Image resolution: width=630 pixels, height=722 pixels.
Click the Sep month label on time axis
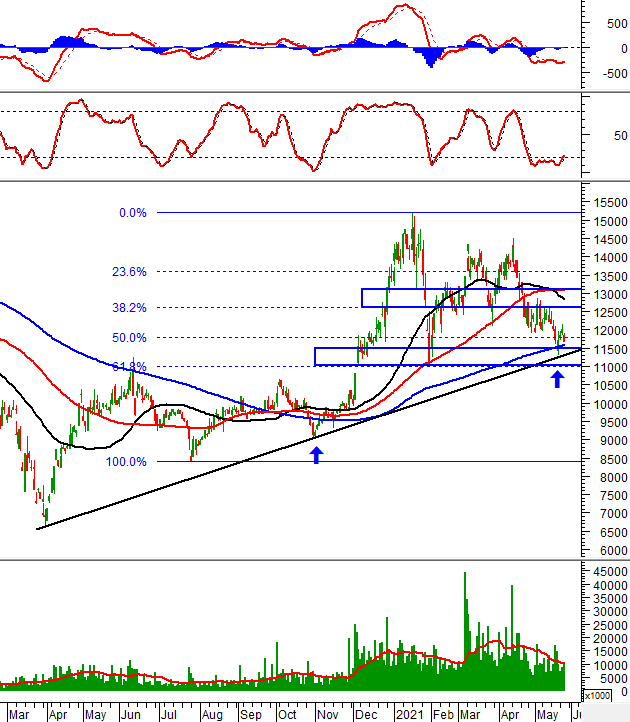(x=251, y=715)
